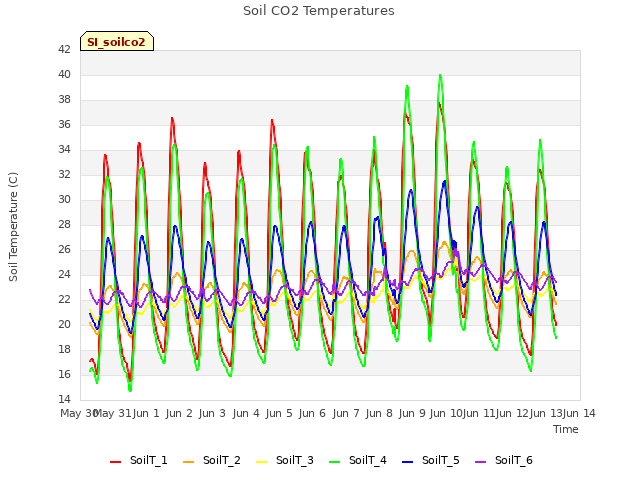Click the Jun 5 x-axis tick label

pos(279,413)
